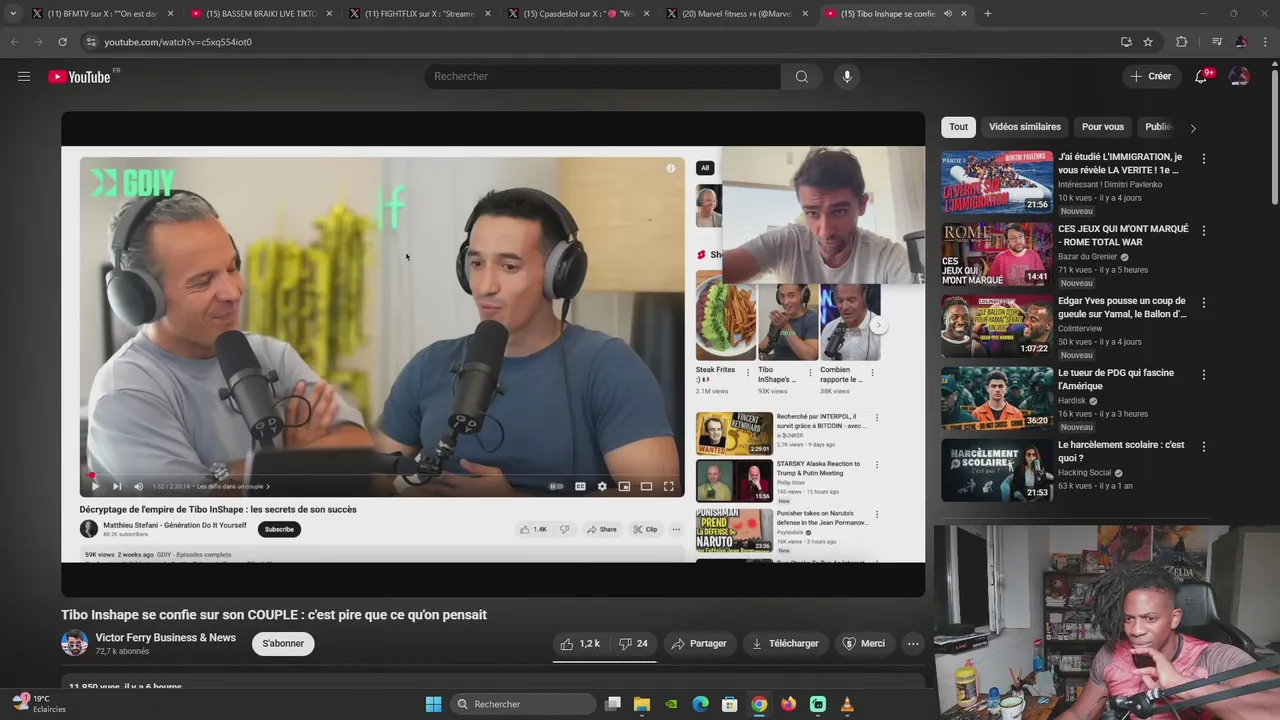The width and height of the screenshot is (1280, 720).
Task: Open File Explorer from the taskbar
Action: click(642, 704)
